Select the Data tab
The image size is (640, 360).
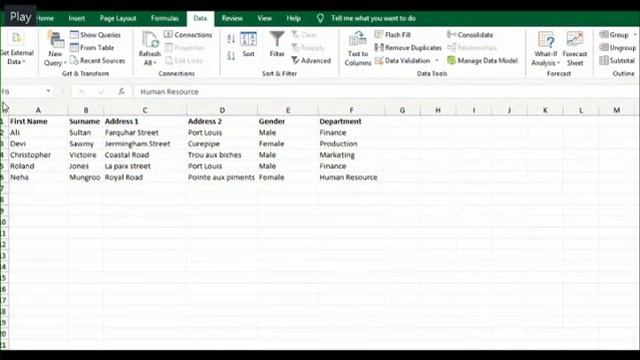(x=200, y=18)
